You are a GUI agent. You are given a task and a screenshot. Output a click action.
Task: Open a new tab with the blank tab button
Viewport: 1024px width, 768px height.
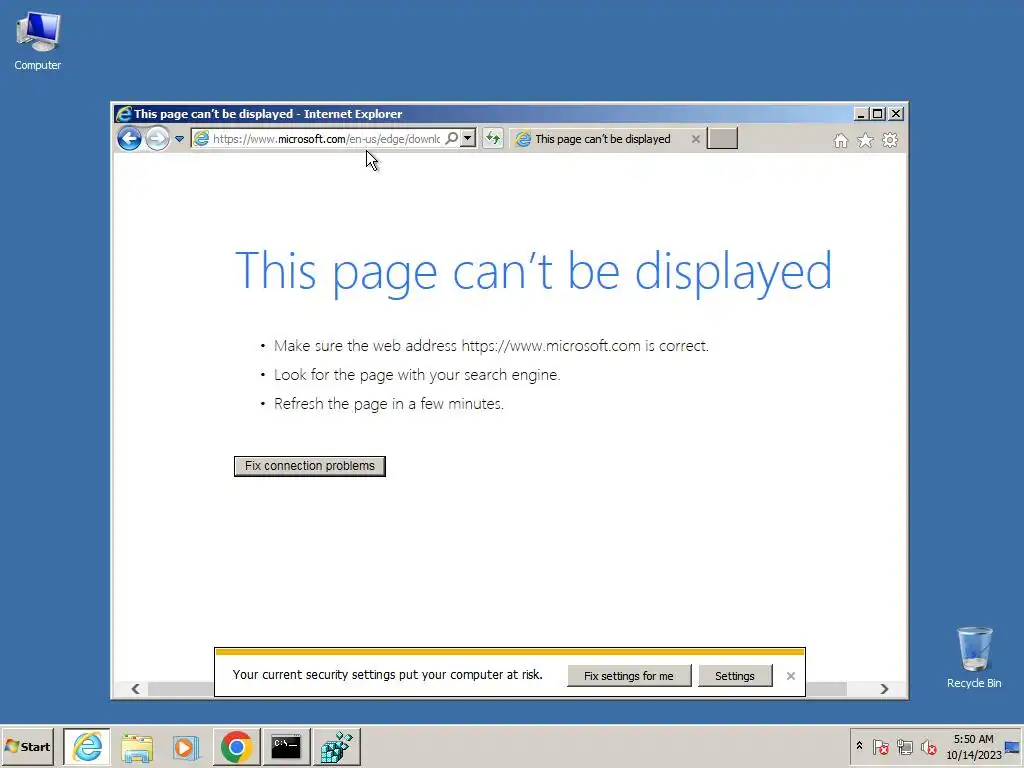coord(722,138)
